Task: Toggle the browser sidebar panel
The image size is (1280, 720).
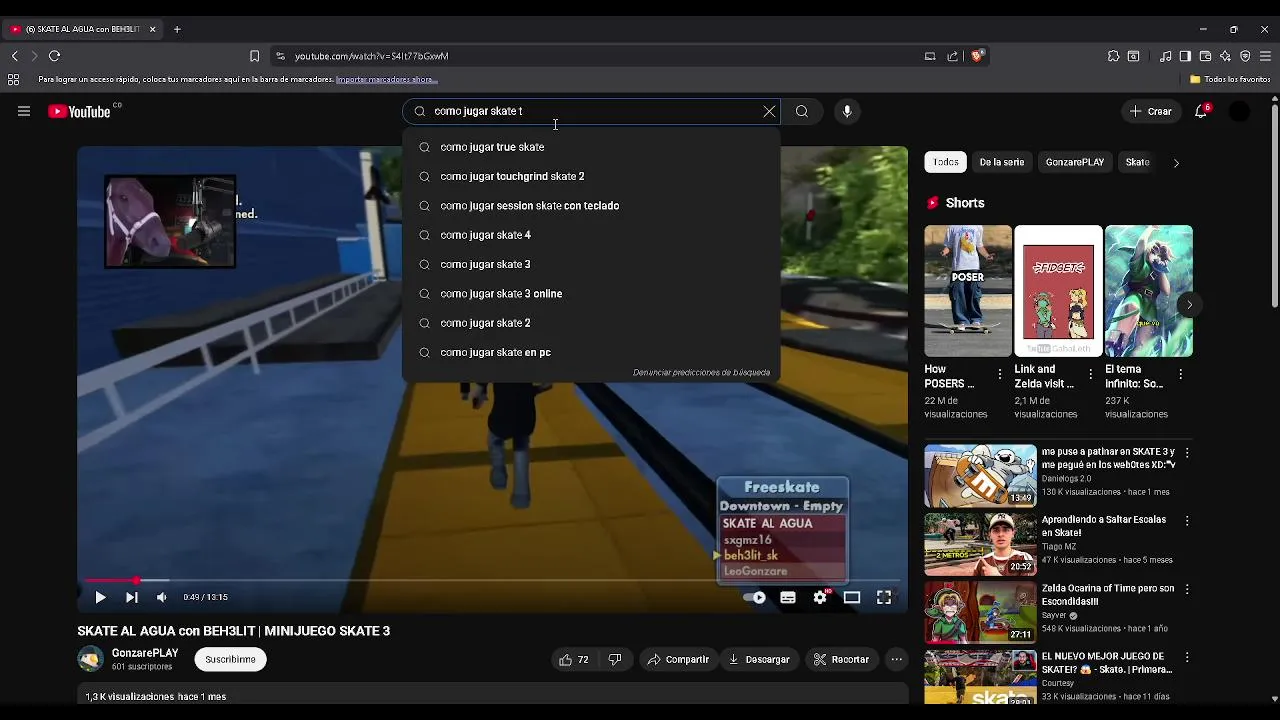Action: (x=1185, y=56)
